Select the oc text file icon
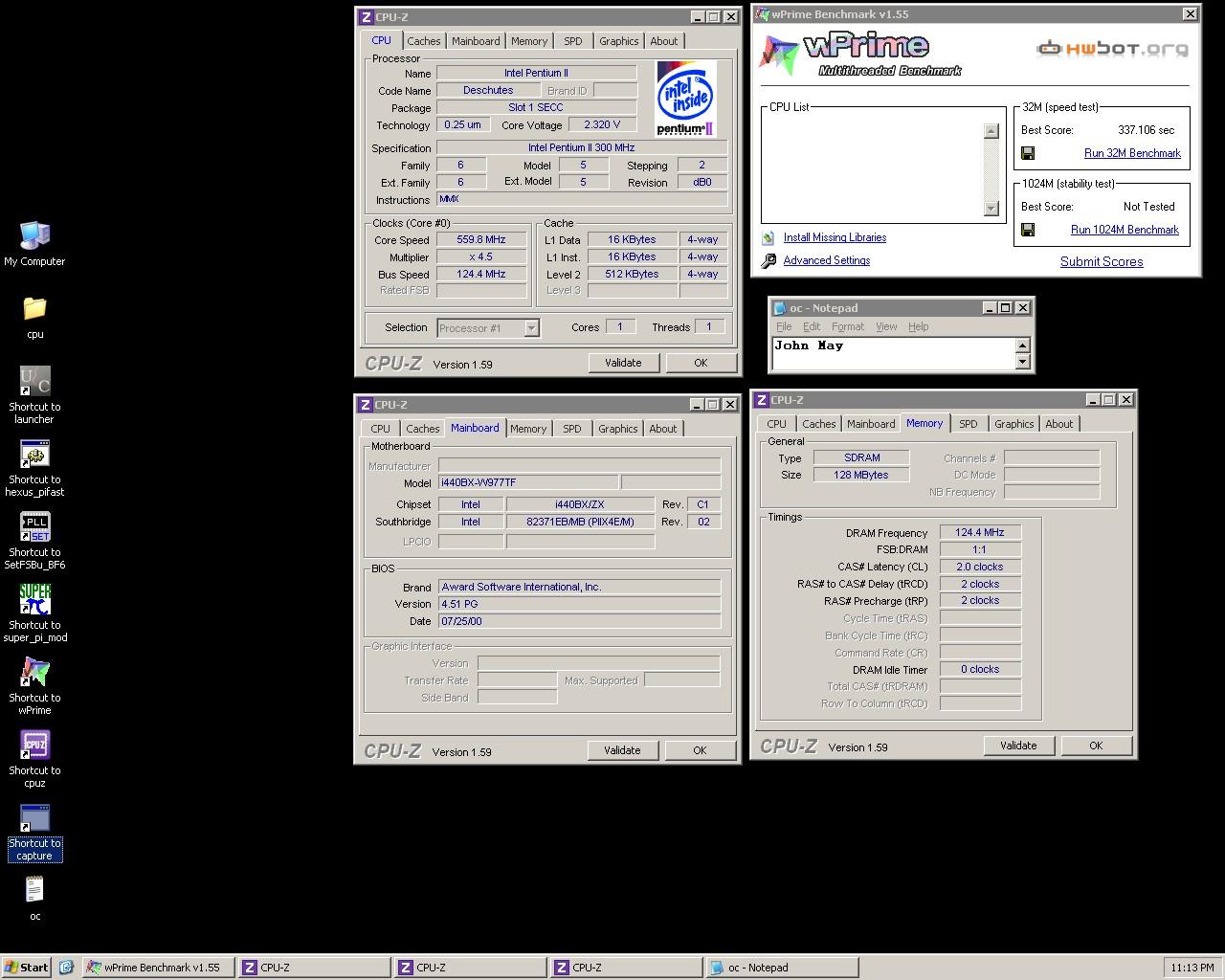The image size is (1225, 980). [x=34, y=900]
